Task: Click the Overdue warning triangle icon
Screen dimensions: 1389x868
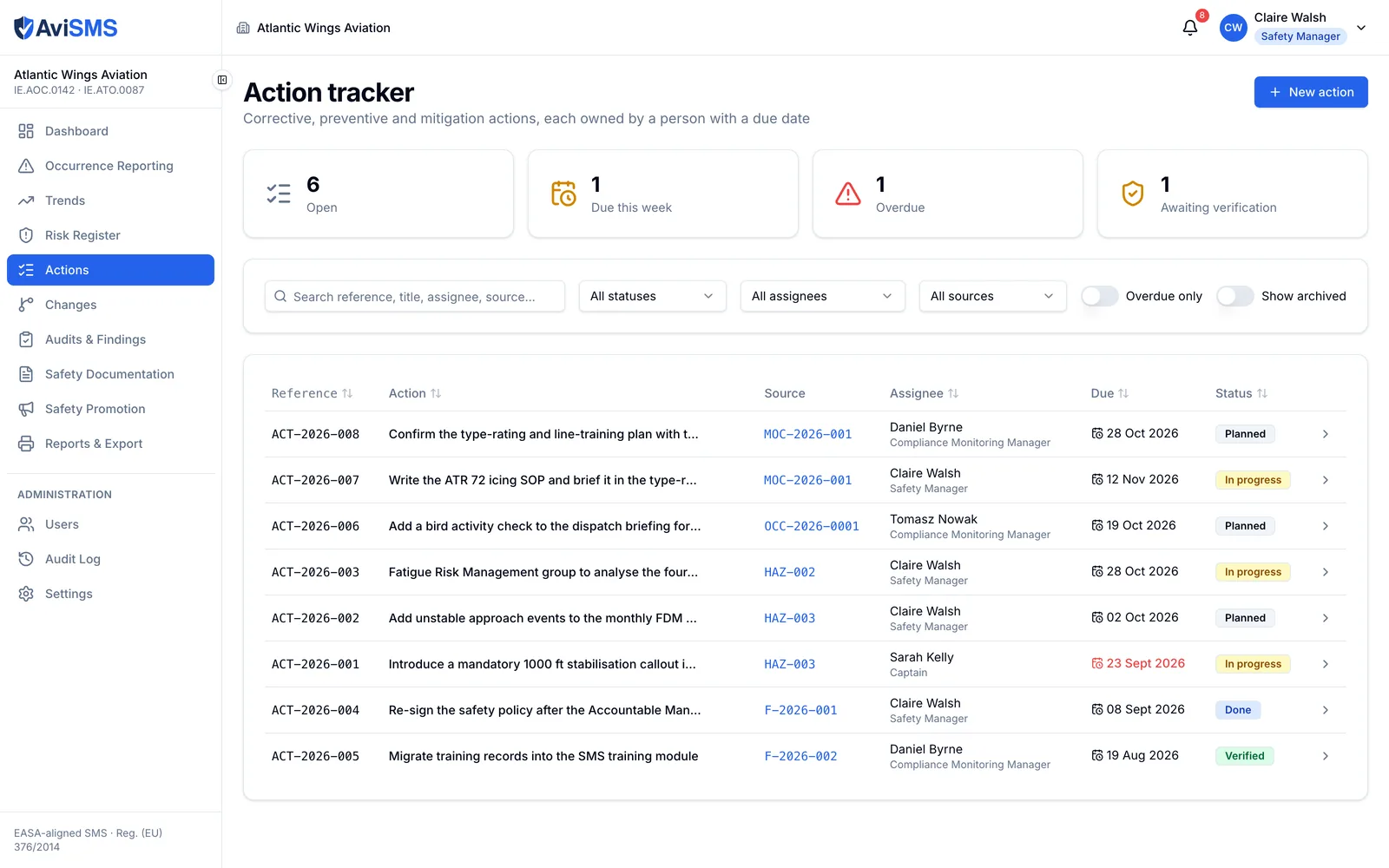Action: 848,194
